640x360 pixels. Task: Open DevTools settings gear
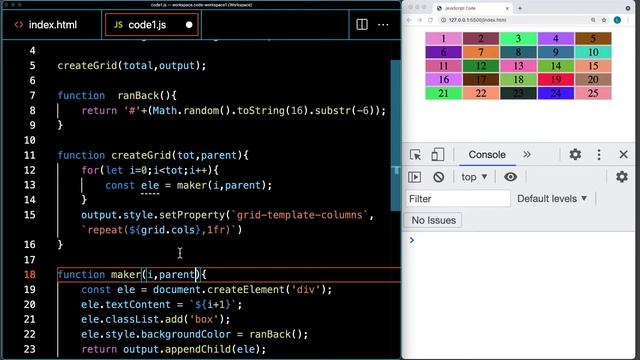(575, 154)
